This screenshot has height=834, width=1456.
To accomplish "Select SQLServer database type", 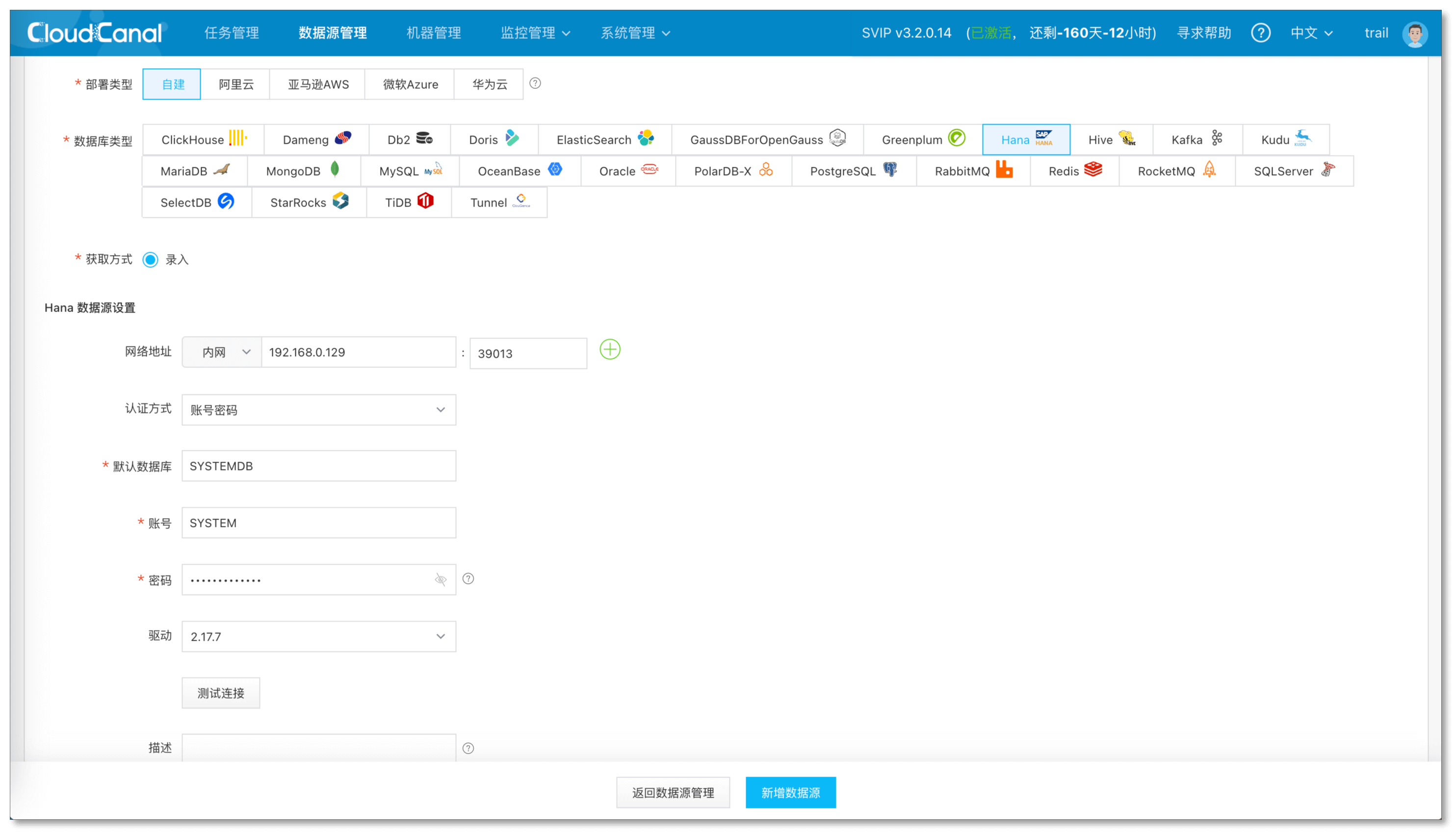I will click(x=1294, y=171).
